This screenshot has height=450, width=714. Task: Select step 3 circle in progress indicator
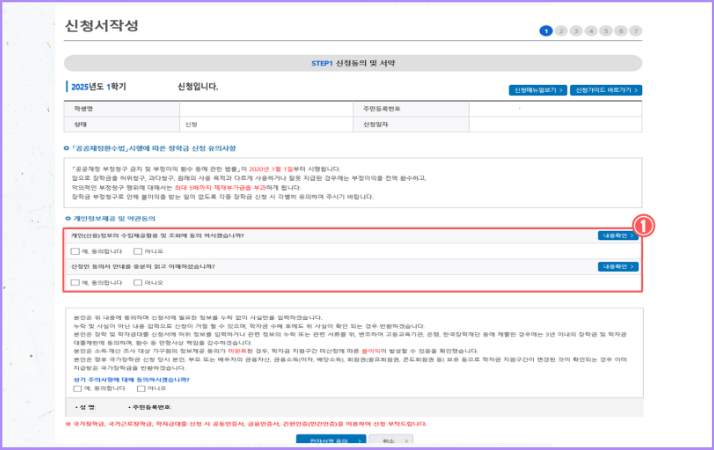(576, 31)
